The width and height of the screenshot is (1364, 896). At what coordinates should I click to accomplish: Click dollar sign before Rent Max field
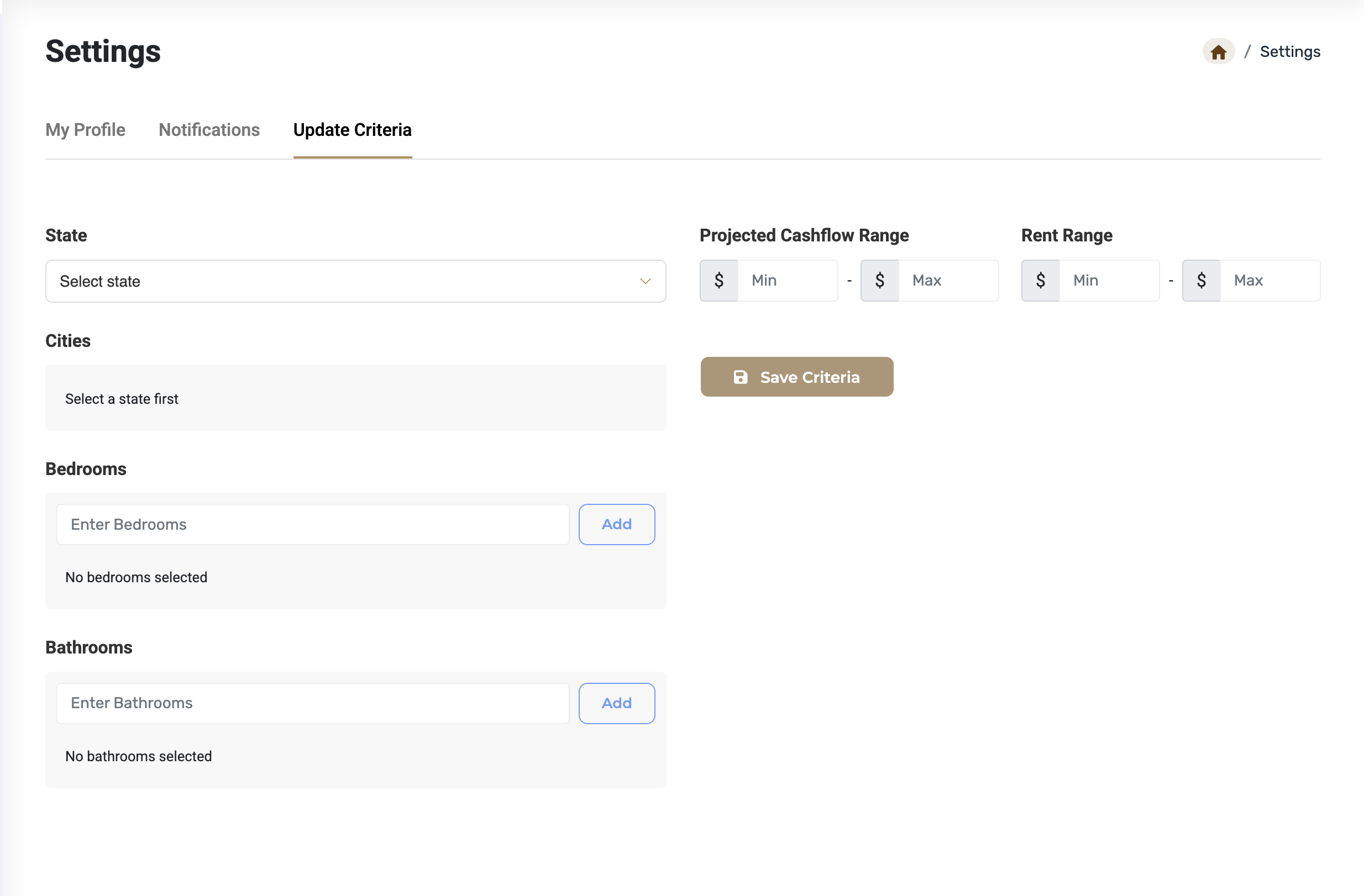click(x=1200, y=281)
